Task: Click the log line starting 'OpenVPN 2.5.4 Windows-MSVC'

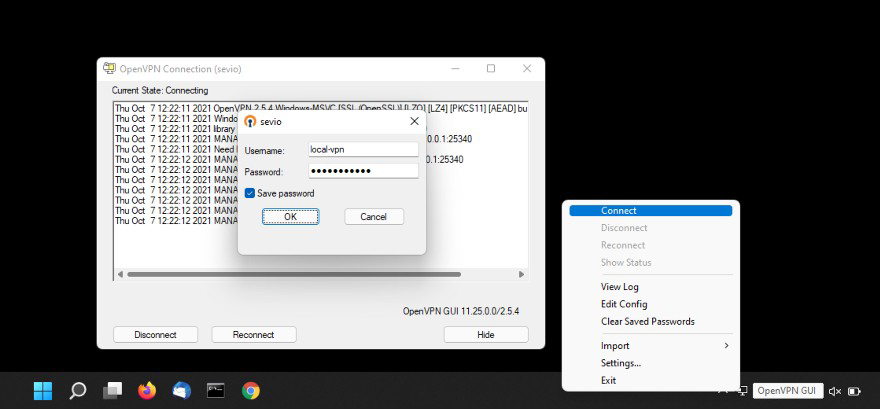Action: (x=321, y=108)
